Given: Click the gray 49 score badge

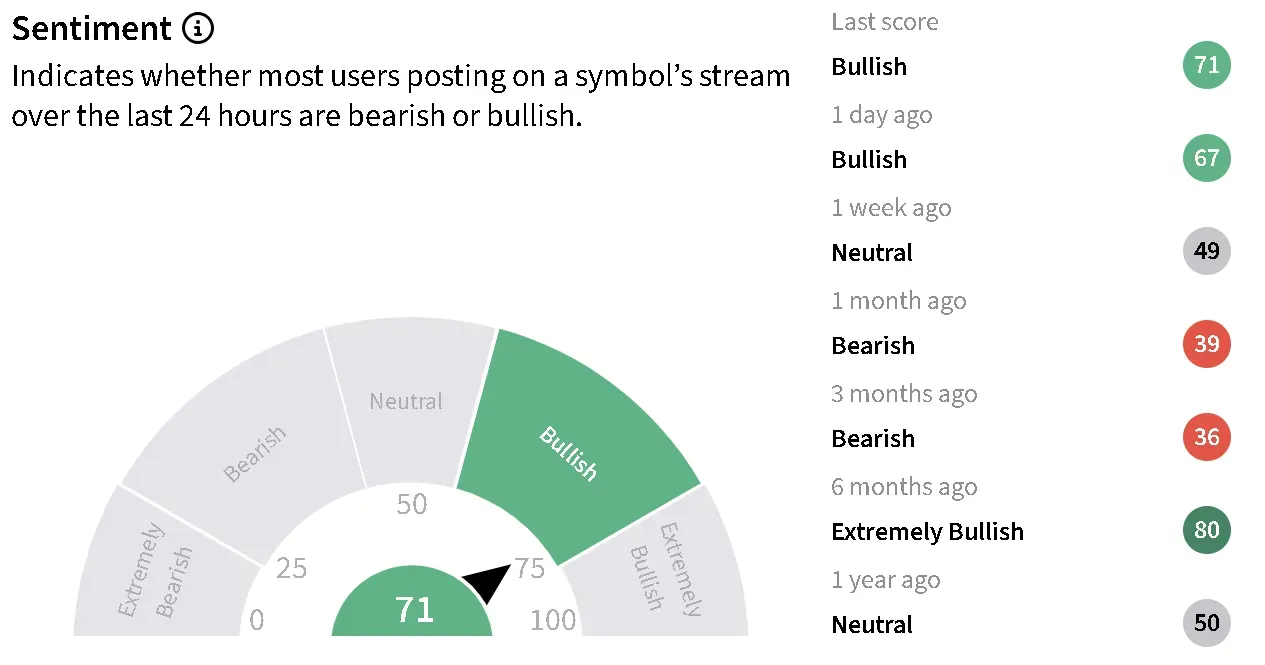Looking at the screenshot, I should [1206, 251].
